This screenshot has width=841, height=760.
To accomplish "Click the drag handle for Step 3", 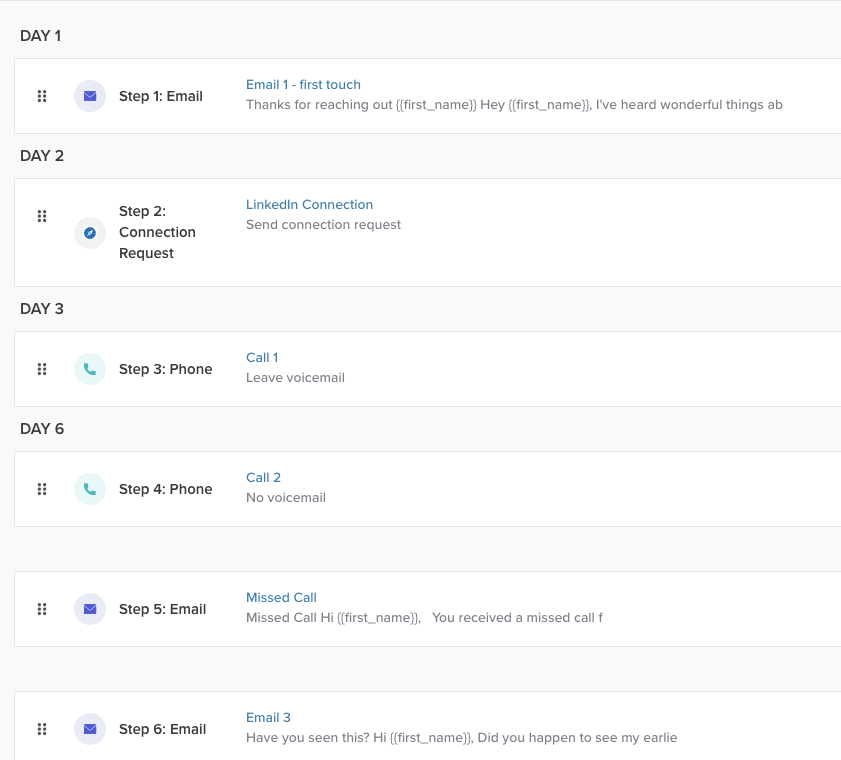I will 42,369.
